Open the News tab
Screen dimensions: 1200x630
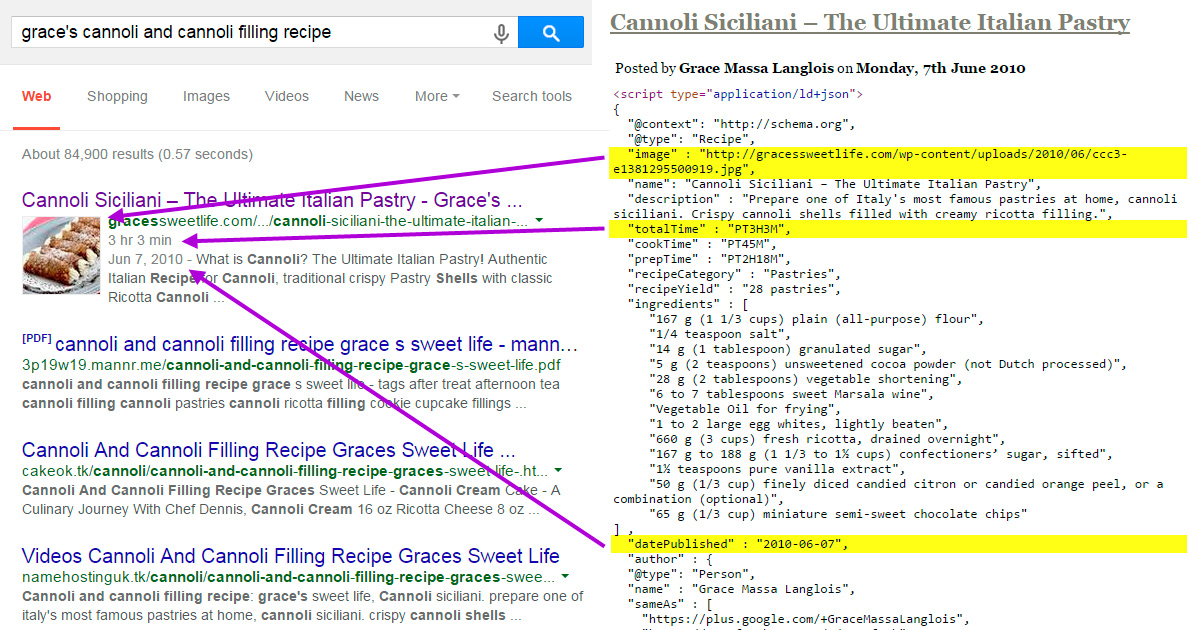point(361,97)
